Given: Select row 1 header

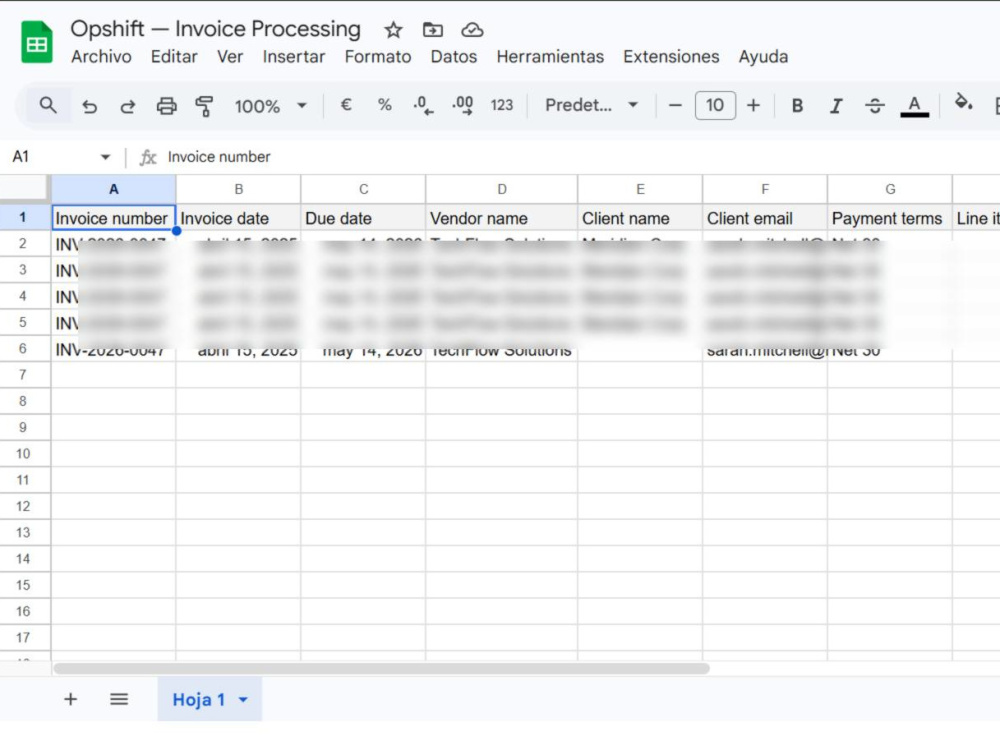Looking at the screenshot, I should (x=23, y=217).
